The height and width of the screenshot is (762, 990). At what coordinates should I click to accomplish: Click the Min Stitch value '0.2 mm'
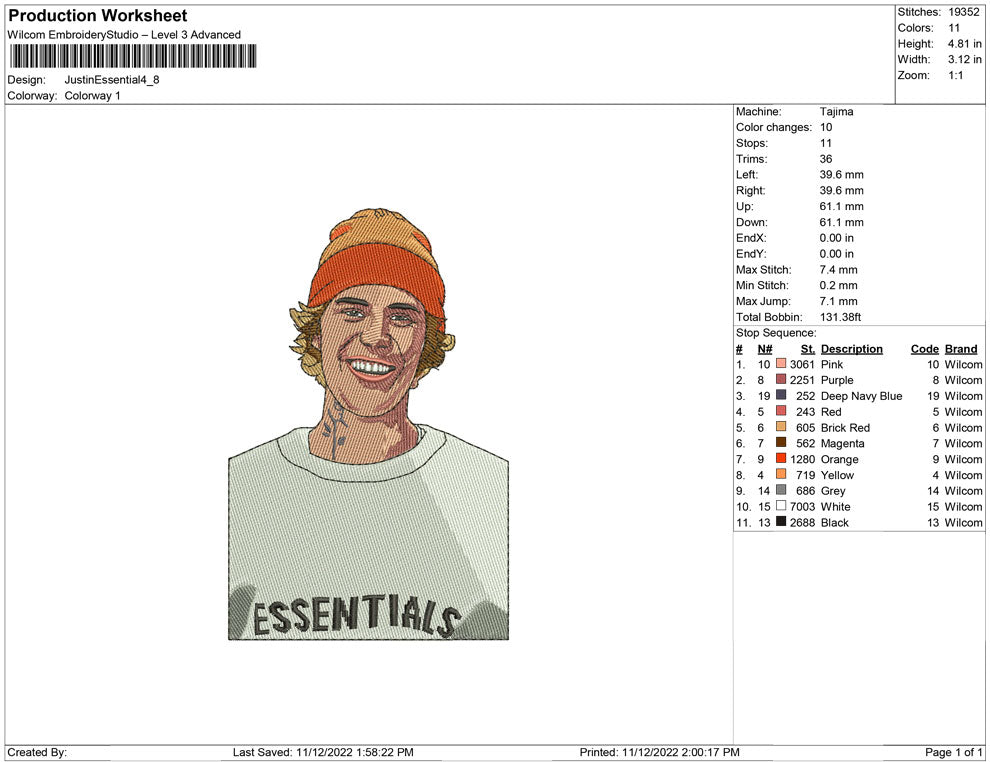(838, 285)
